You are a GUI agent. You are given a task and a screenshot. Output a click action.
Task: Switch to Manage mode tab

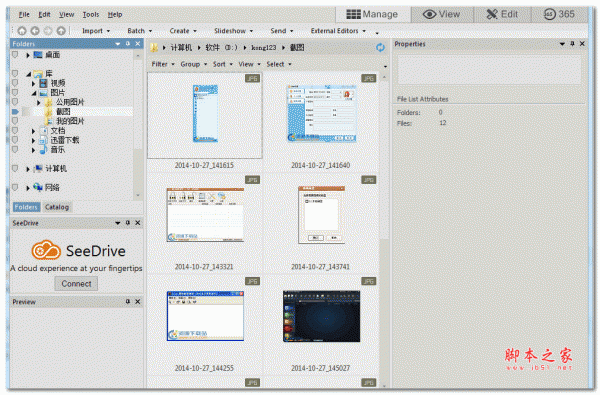[x=373, y=15]
